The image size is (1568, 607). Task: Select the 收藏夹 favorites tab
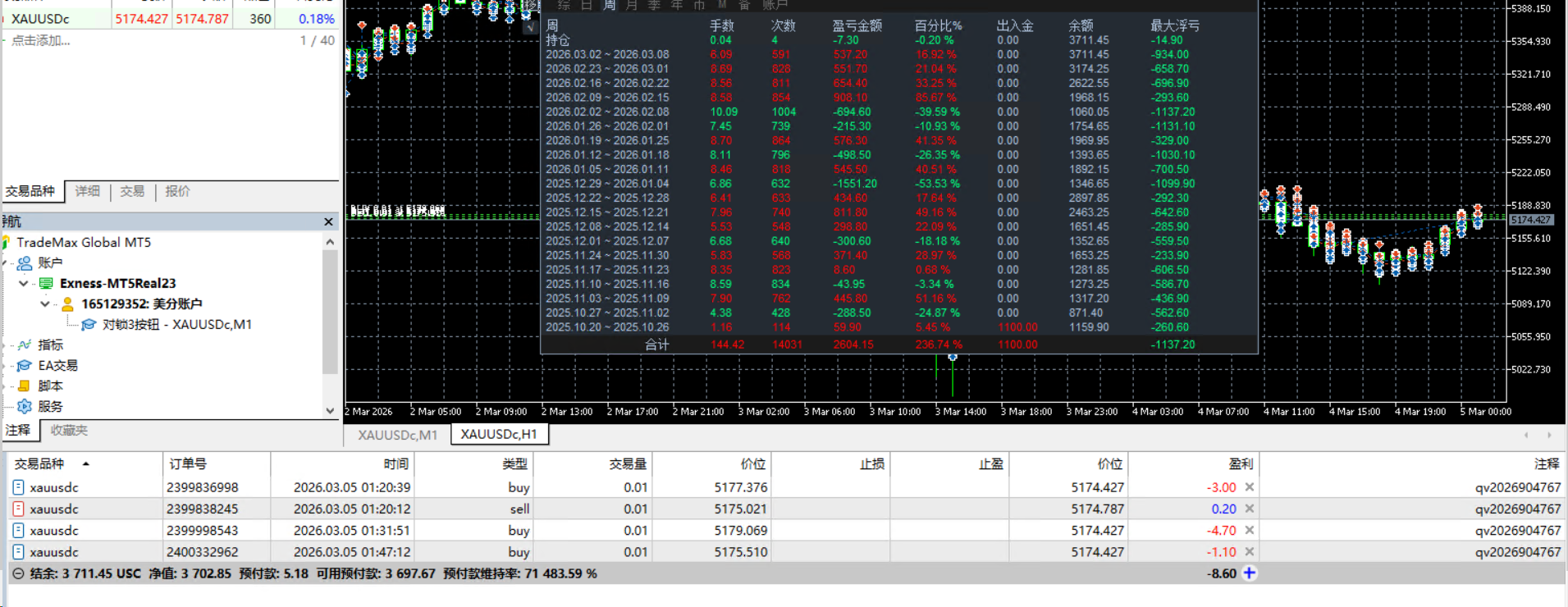coord(69,430)
